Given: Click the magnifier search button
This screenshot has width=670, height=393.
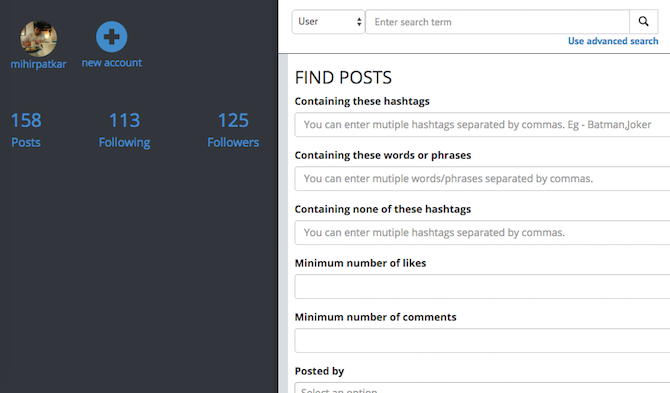Looking at the screenshot, I should [x=644, y=21].
